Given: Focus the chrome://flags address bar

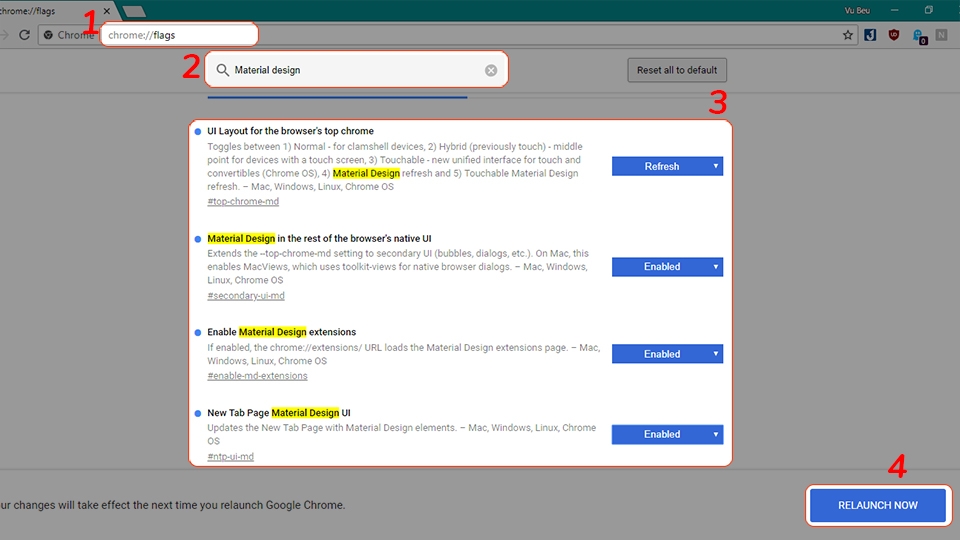Looking at the screenshot, I should click(x=179, y=35).
